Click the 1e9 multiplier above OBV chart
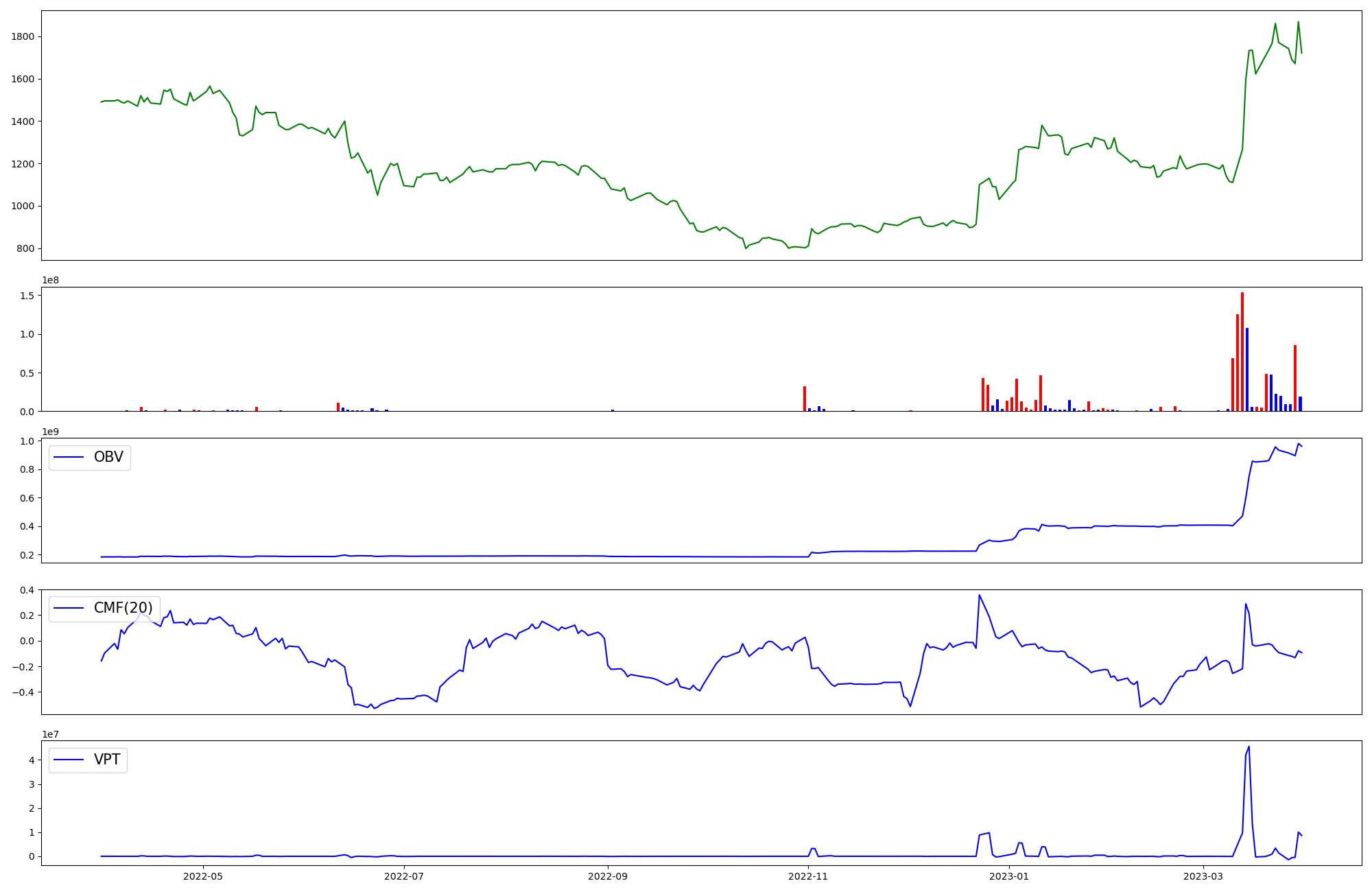This screenshot has width=1372, height=892. (50, 432)
